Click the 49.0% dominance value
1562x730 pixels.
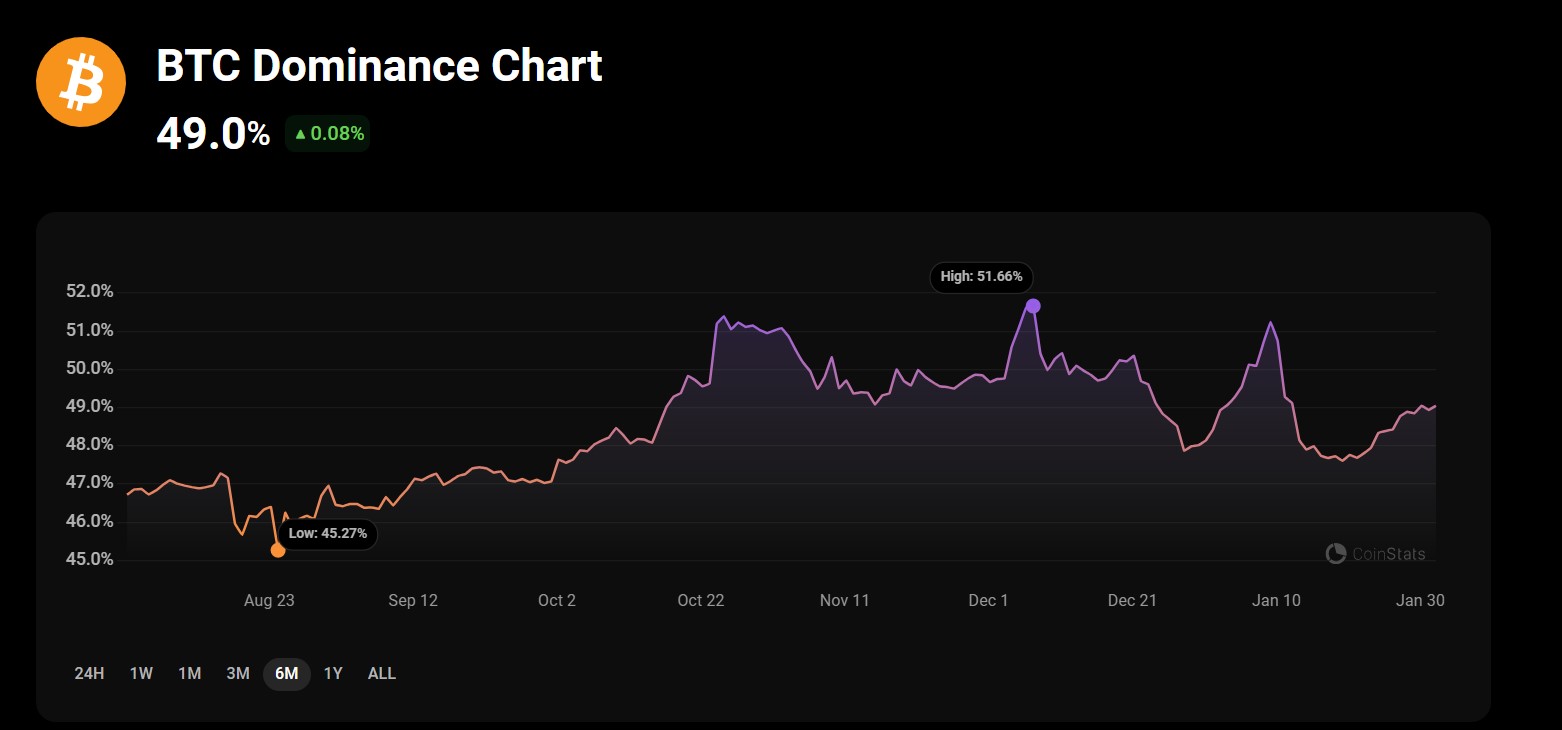click(213, 134)
